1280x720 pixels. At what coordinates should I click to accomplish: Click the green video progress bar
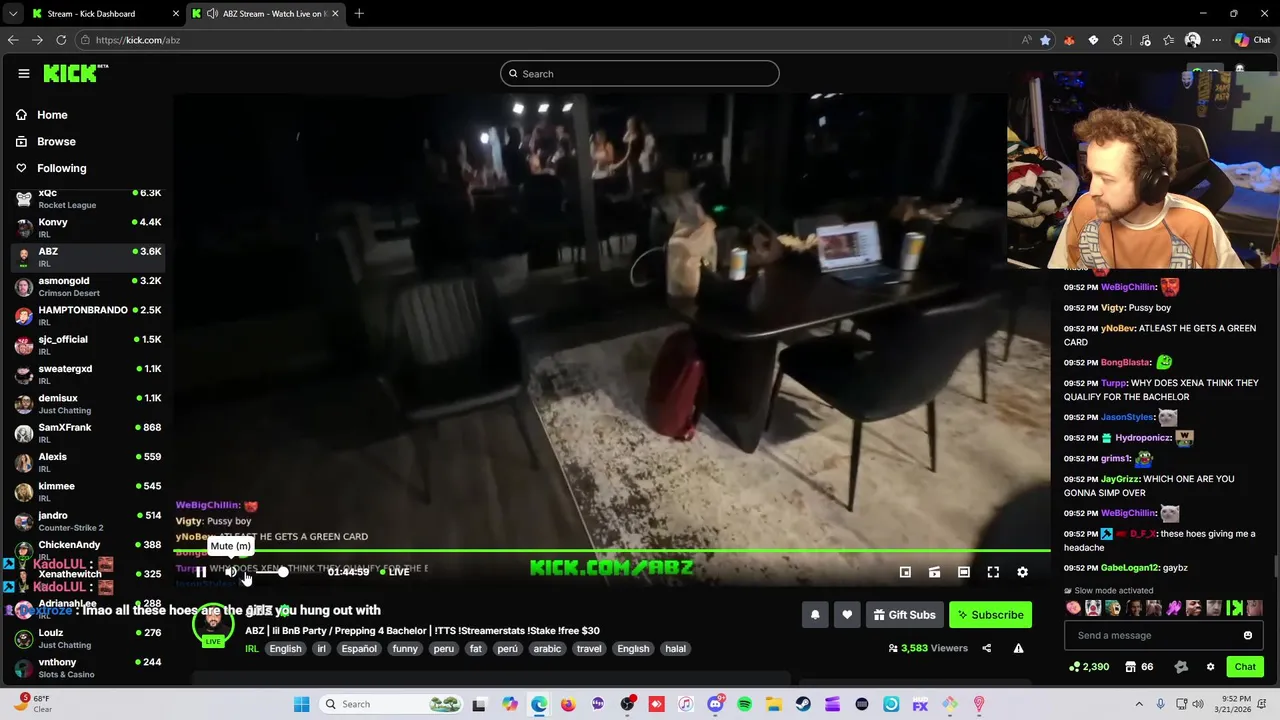click(x=612, y=550)
